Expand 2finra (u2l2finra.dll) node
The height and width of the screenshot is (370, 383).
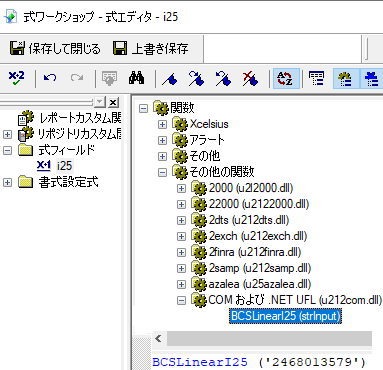pos(181,252)
